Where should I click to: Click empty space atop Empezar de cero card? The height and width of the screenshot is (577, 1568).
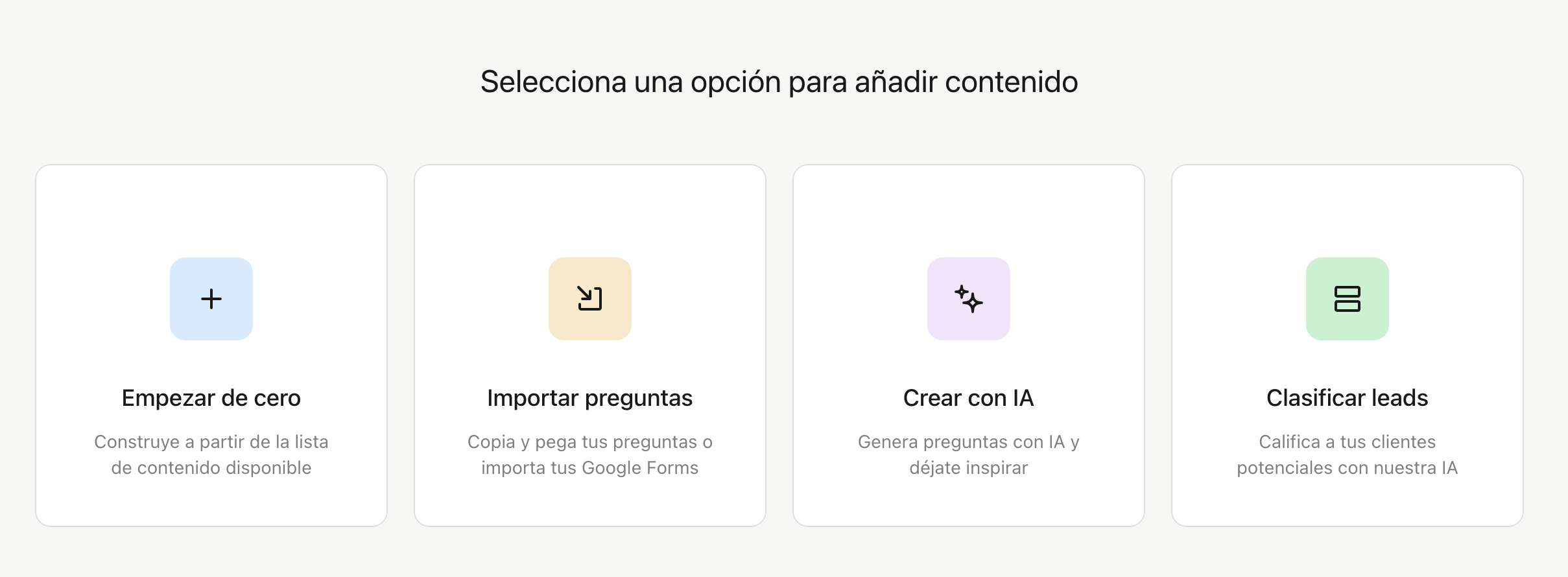pyautogui.click(x=211, y=207)
